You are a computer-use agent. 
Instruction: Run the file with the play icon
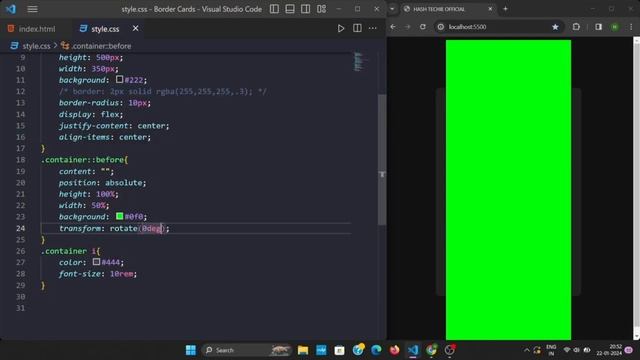(x=340, y=28)
